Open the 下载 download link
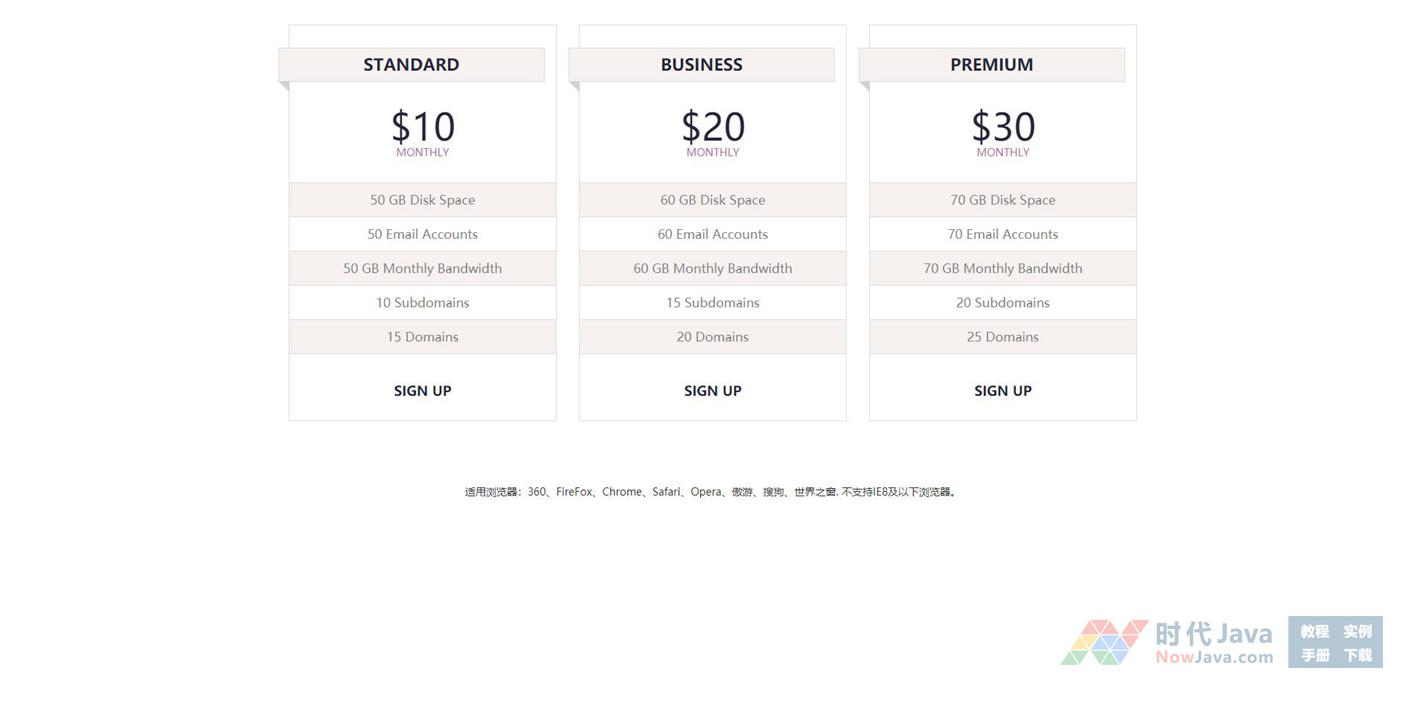Screen dimensions: 1425x718 click(x=1357, y=655)
